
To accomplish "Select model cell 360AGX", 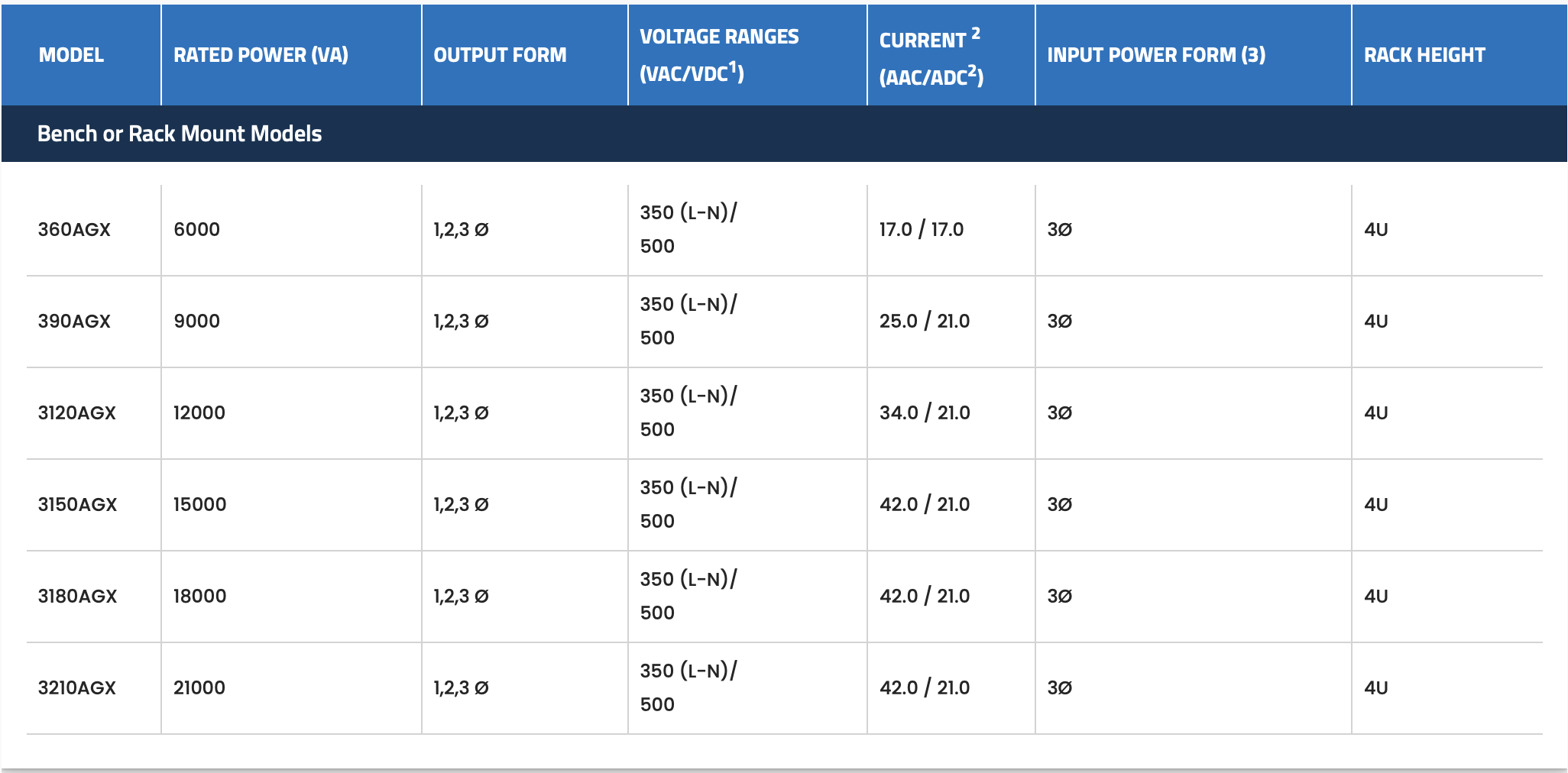I will coord(74,229).
